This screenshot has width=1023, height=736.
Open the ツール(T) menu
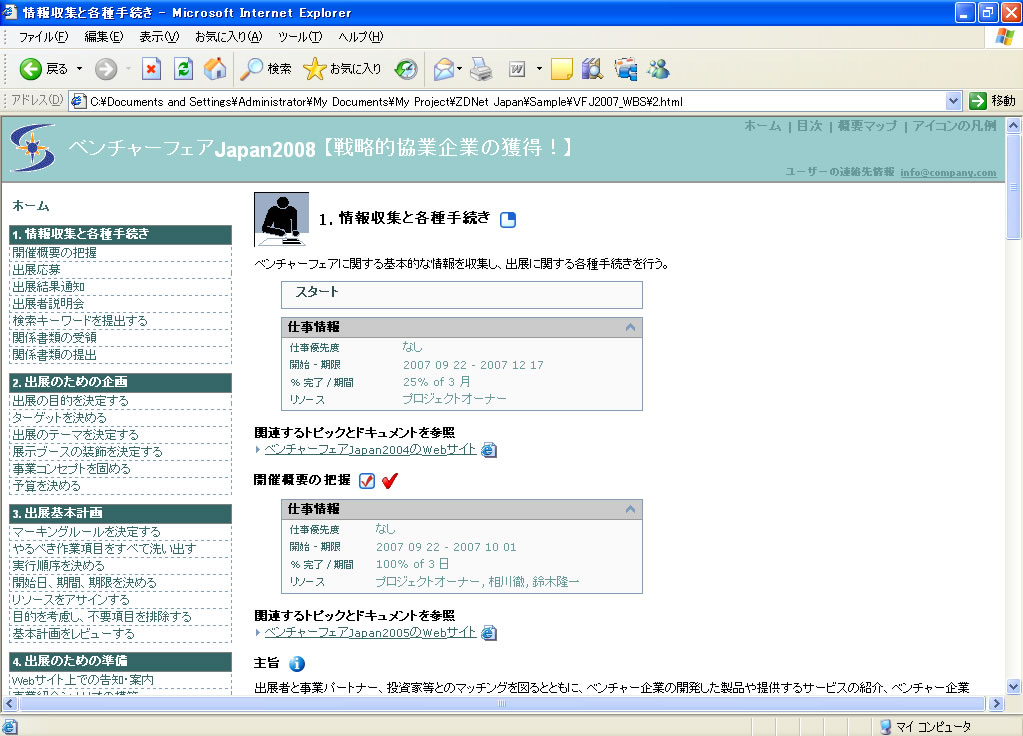(300, 37)
